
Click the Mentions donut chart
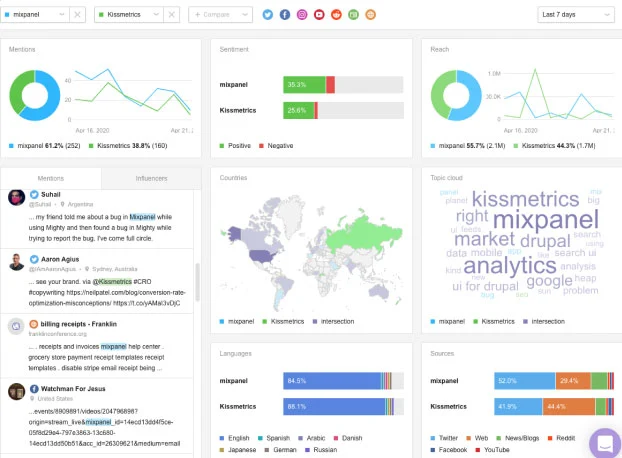(x=35, y=95)
